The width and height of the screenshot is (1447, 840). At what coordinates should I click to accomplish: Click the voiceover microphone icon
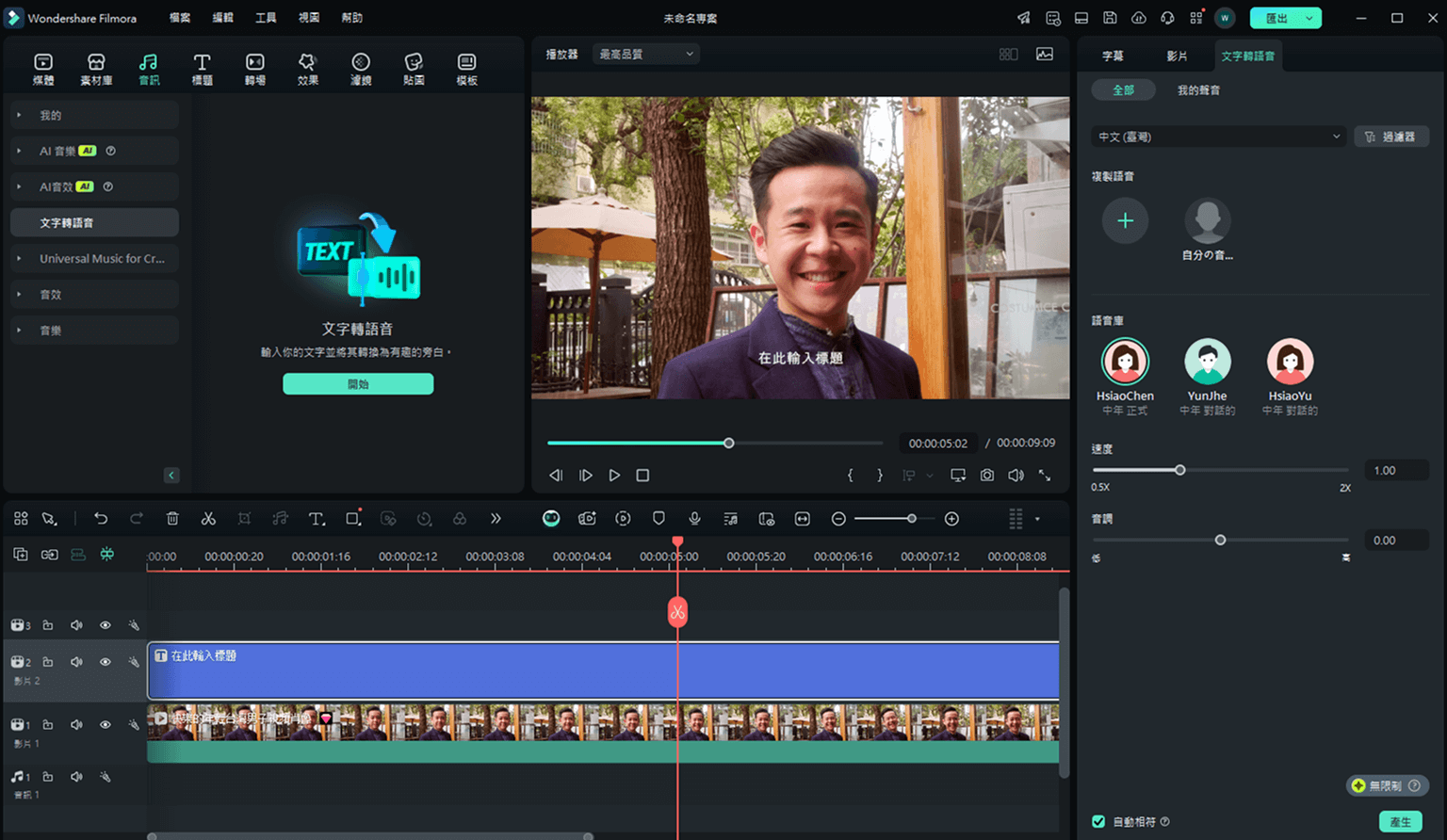pos(694,519)
